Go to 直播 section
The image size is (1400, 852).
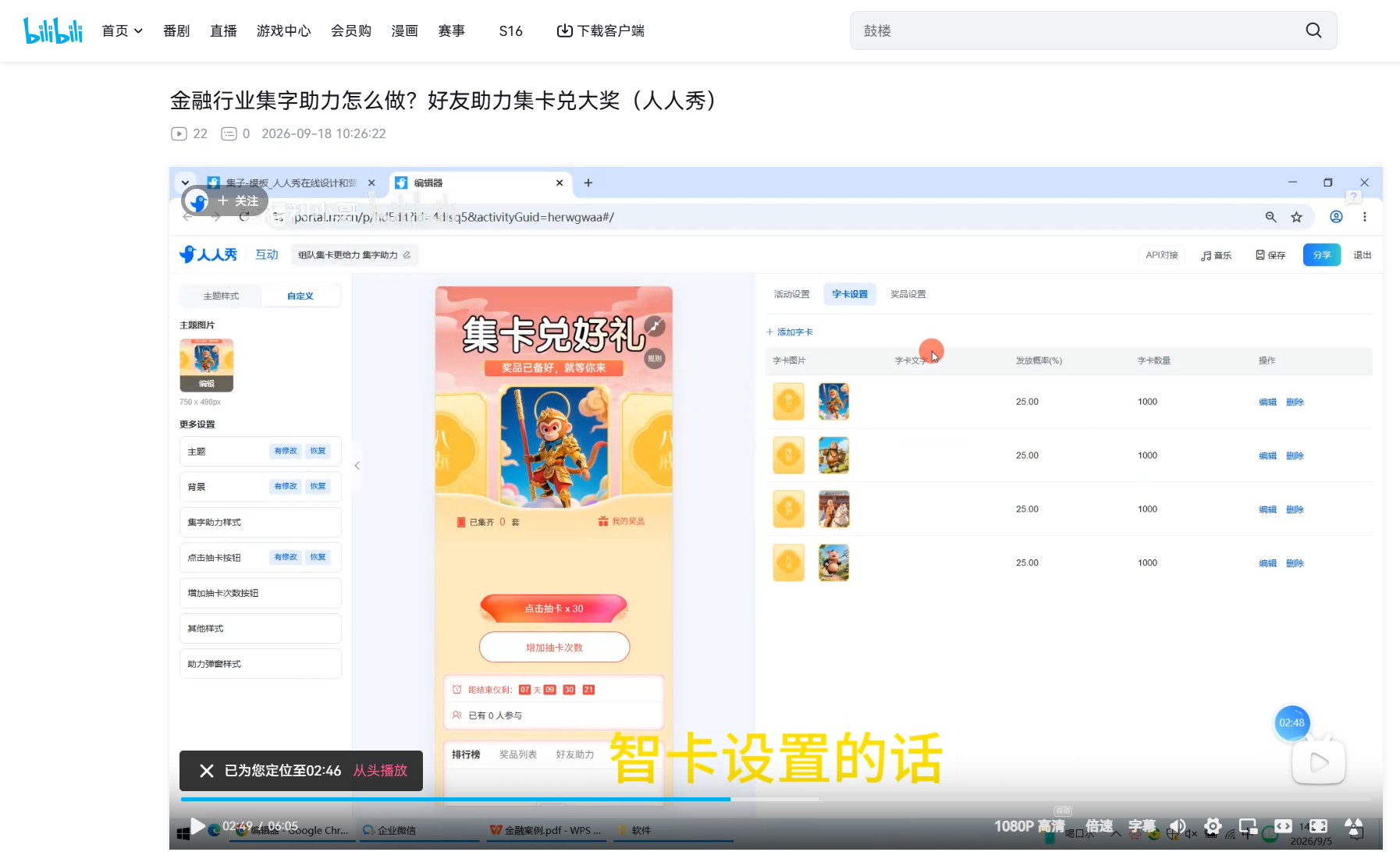223,30
